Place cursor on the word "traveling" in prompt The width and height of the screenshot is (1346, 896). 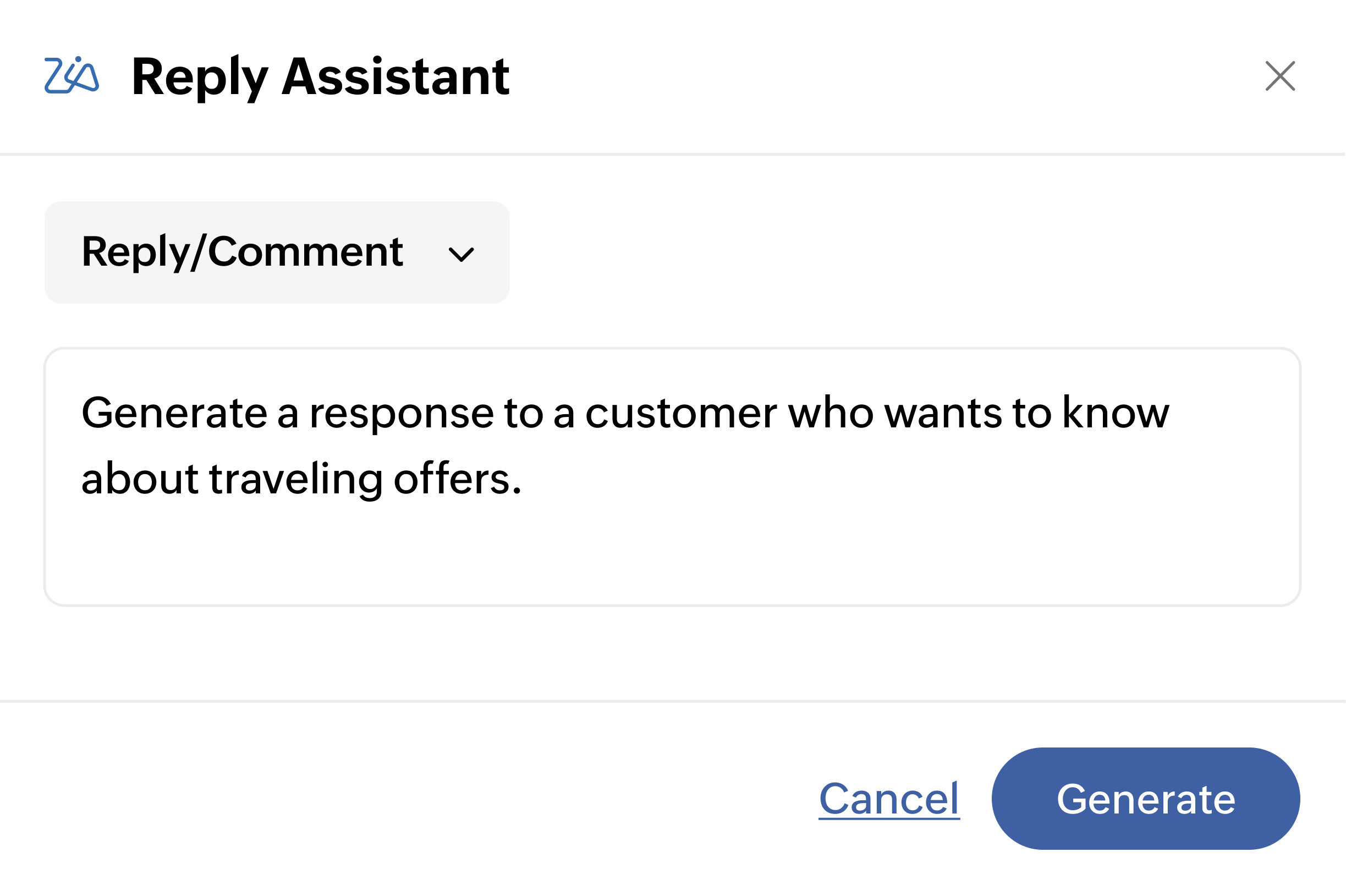point(295,479)
